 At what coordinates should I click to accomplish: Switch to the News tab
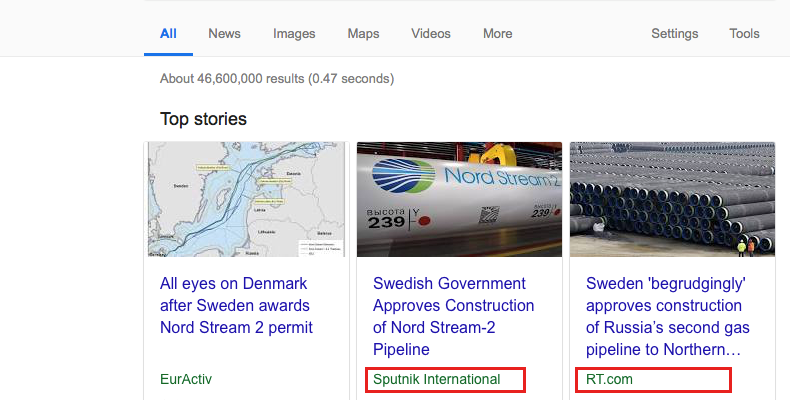(224, 34)
